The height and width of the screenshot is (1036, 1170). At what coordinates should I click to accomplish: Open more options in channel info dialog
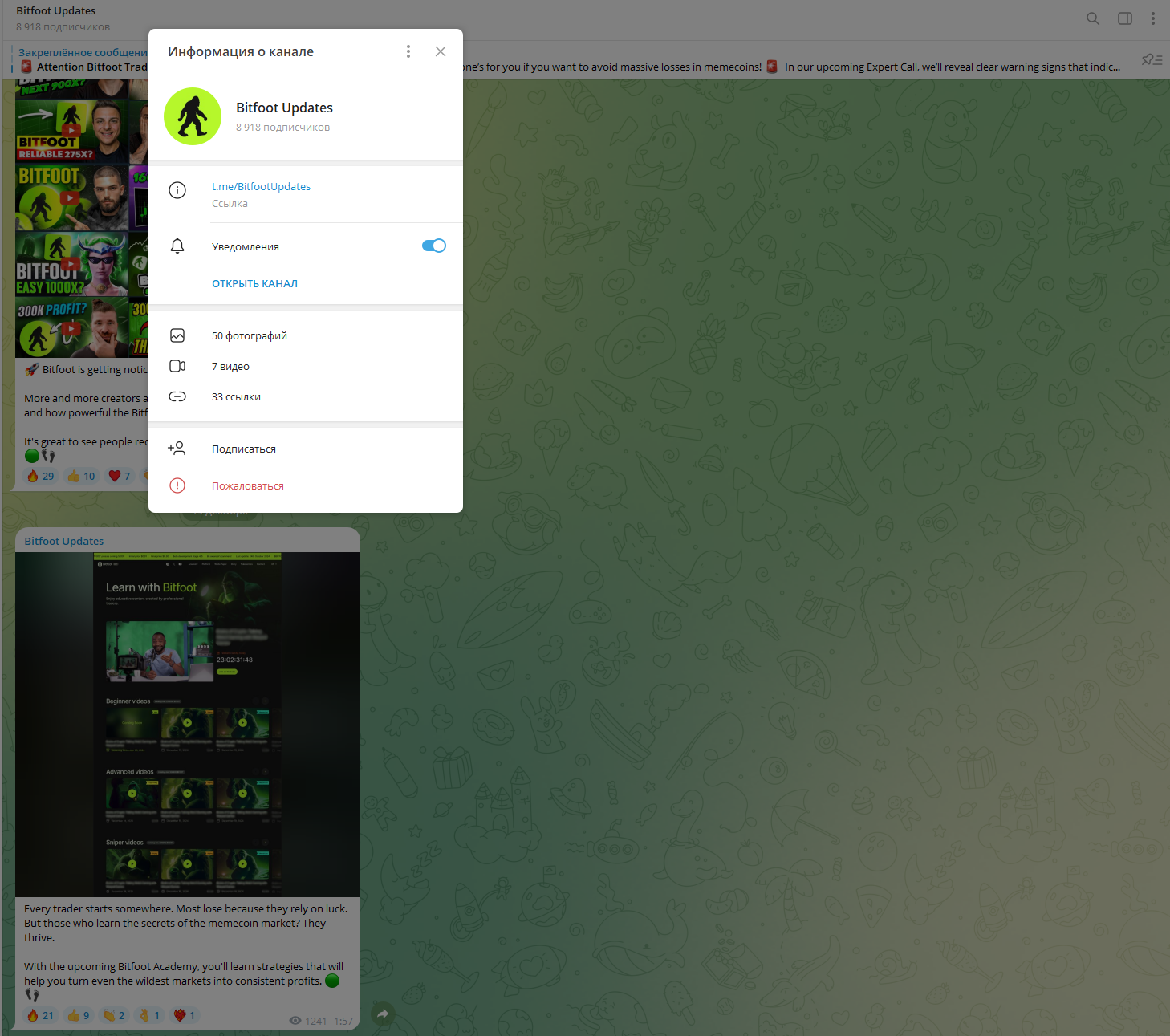click(x=408, y=51)
